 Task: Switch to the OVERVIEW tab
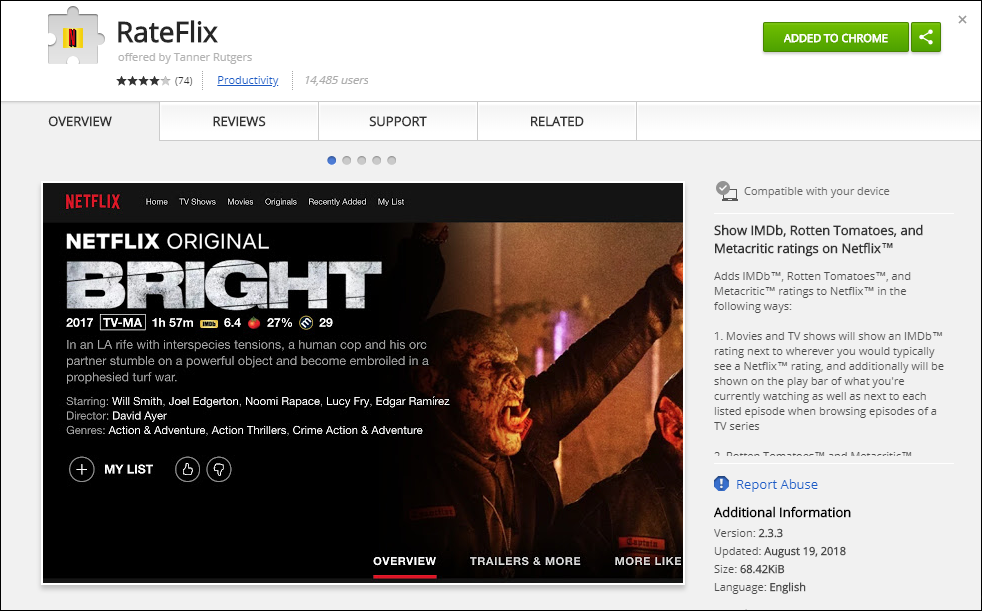pos(80,121)
